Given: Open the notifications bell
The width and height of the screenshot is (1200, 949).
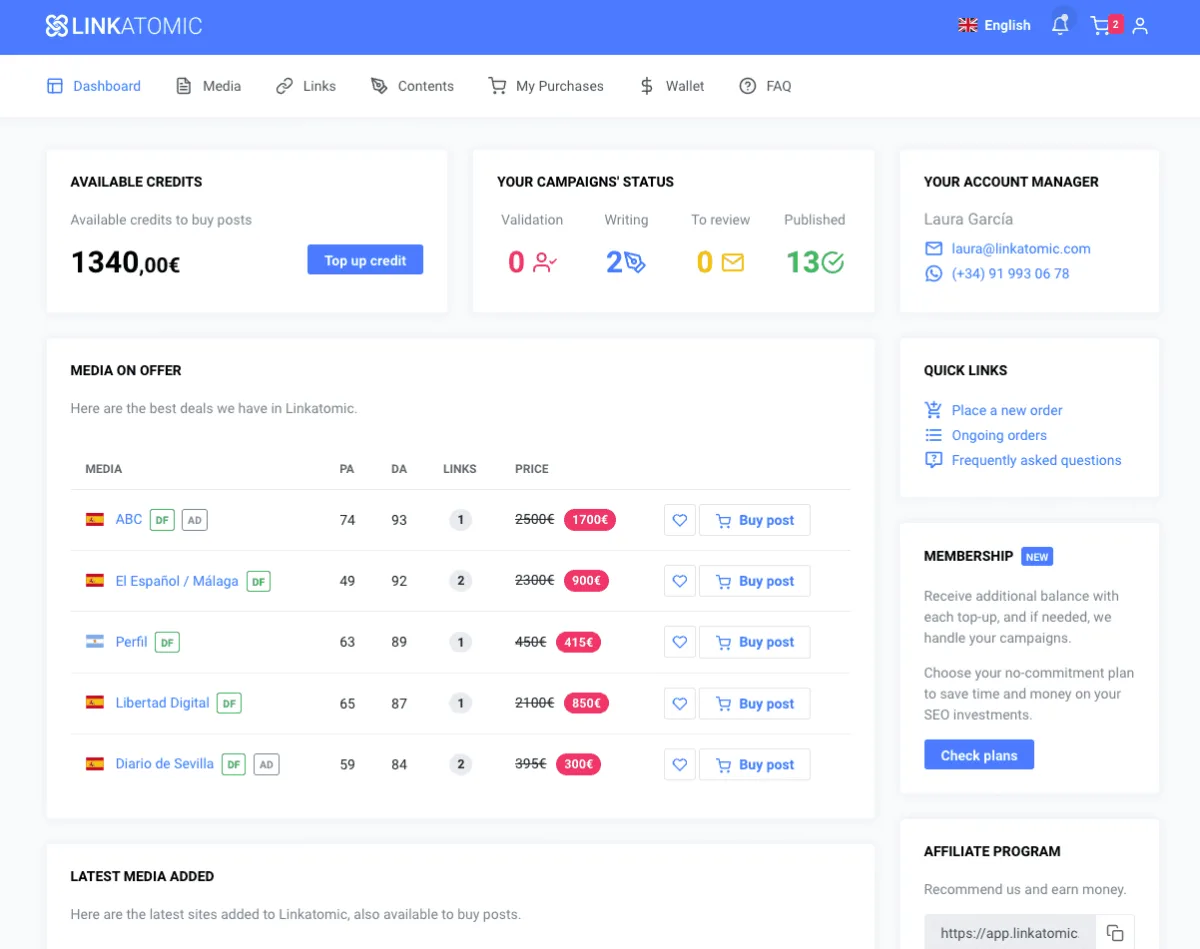Looking at the screenshot, I should click(1060, 26).
